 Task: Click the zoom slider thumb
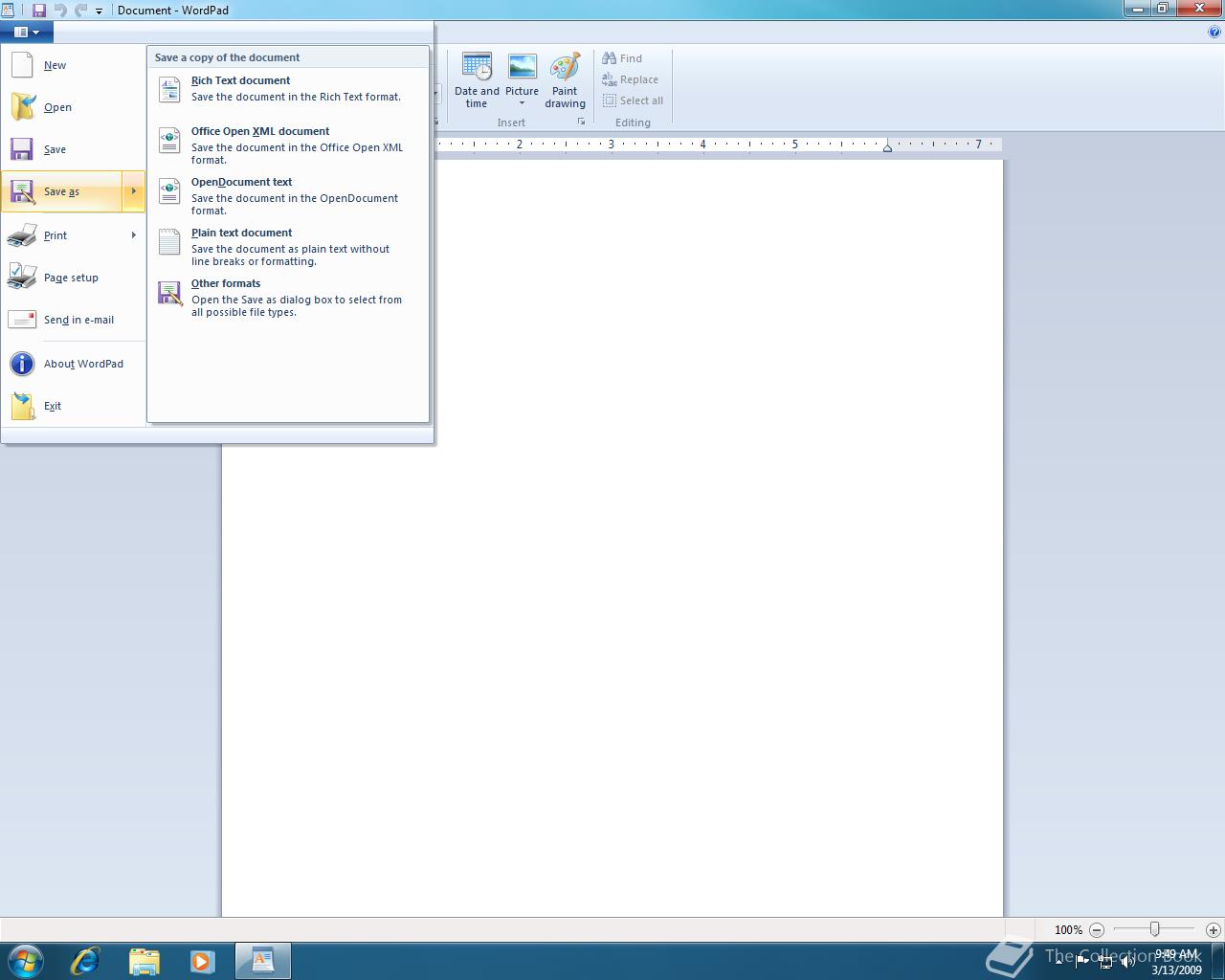[x=1155, y=929]
